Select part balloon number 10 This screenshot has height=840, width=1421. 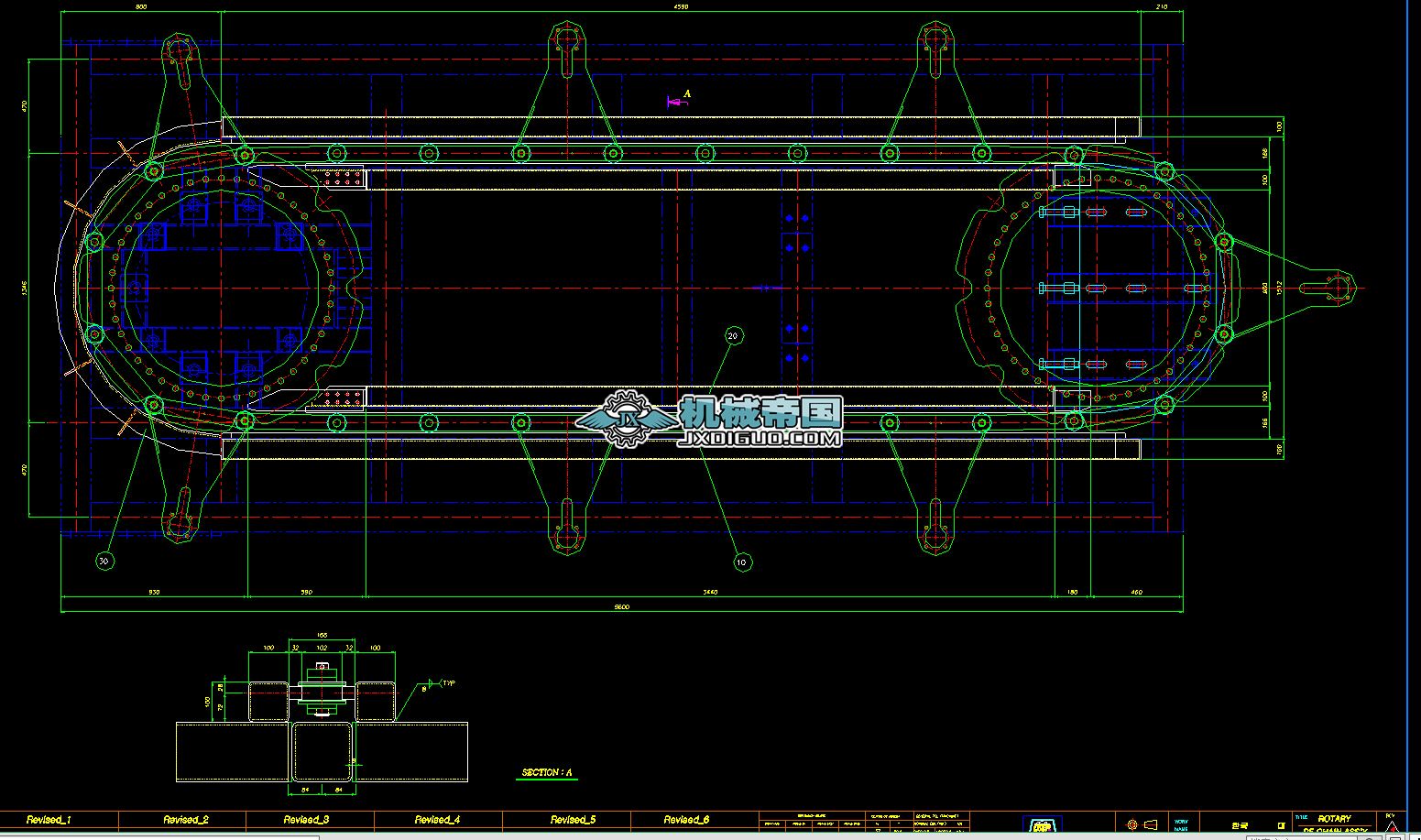[742, 562]
